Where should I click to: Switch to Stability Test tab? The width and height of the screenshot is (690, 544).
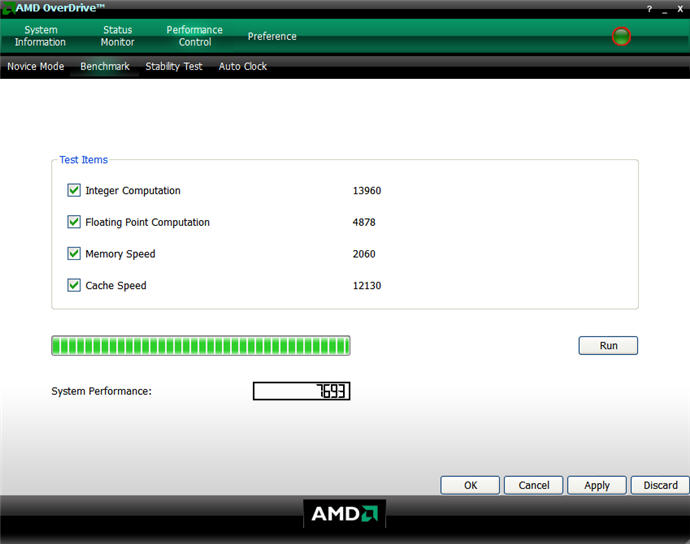click(x=174, y=66)
